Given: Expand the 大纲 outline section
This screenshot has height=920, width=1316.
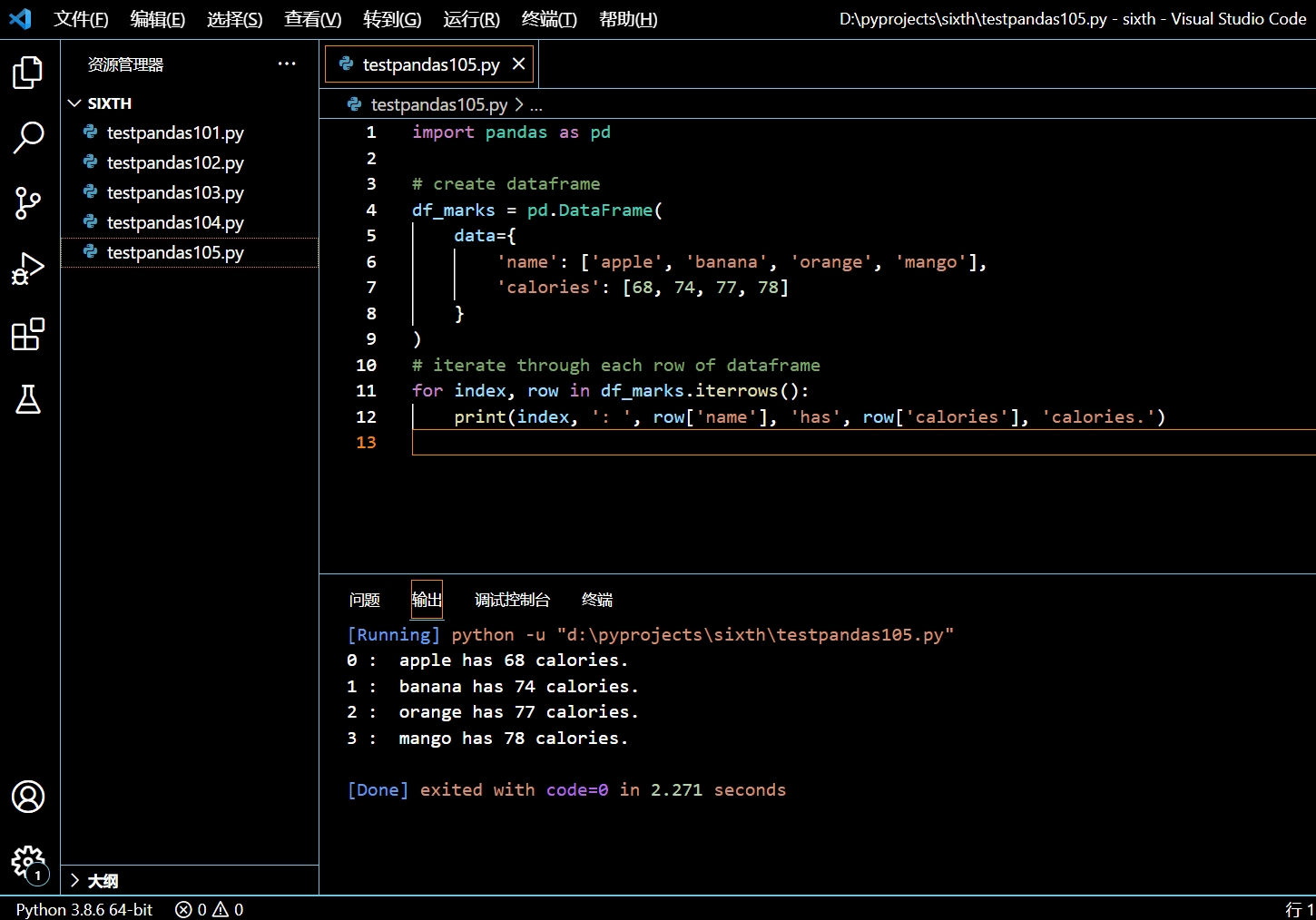Looking at the screenshot, I should point(74,880).
